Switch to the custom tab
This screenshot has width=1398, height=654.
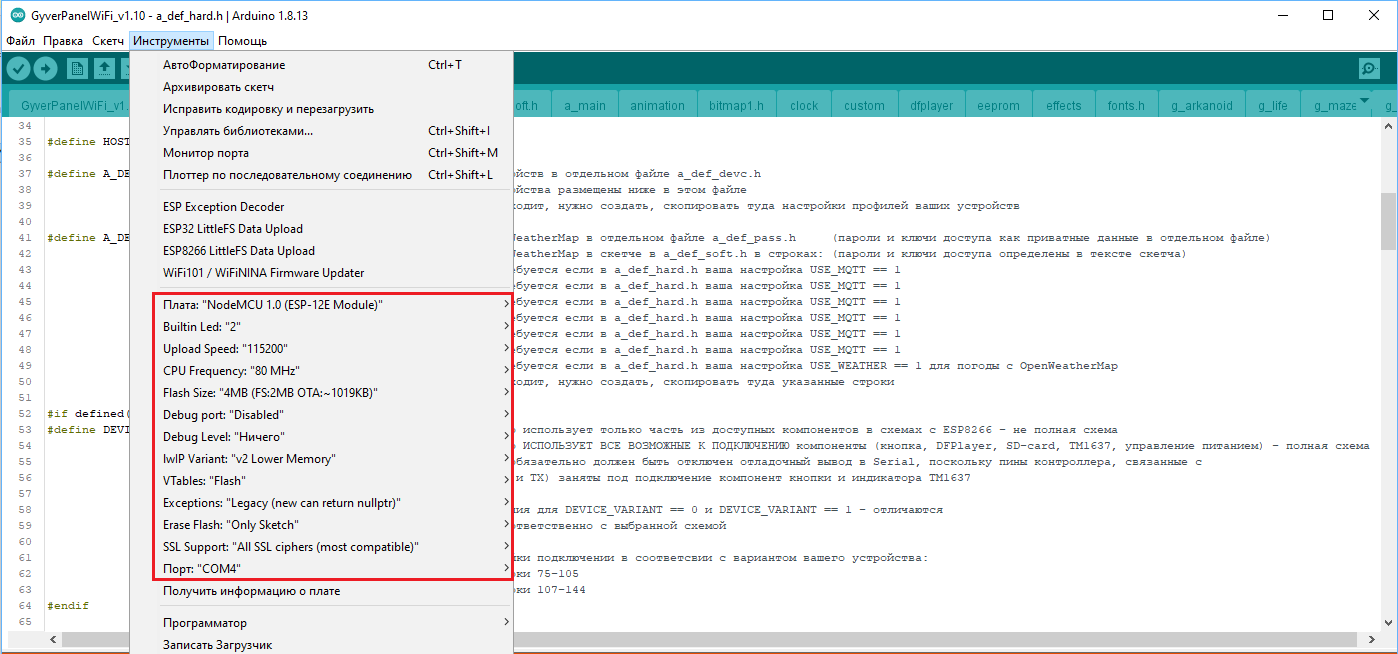click(864, 105)
